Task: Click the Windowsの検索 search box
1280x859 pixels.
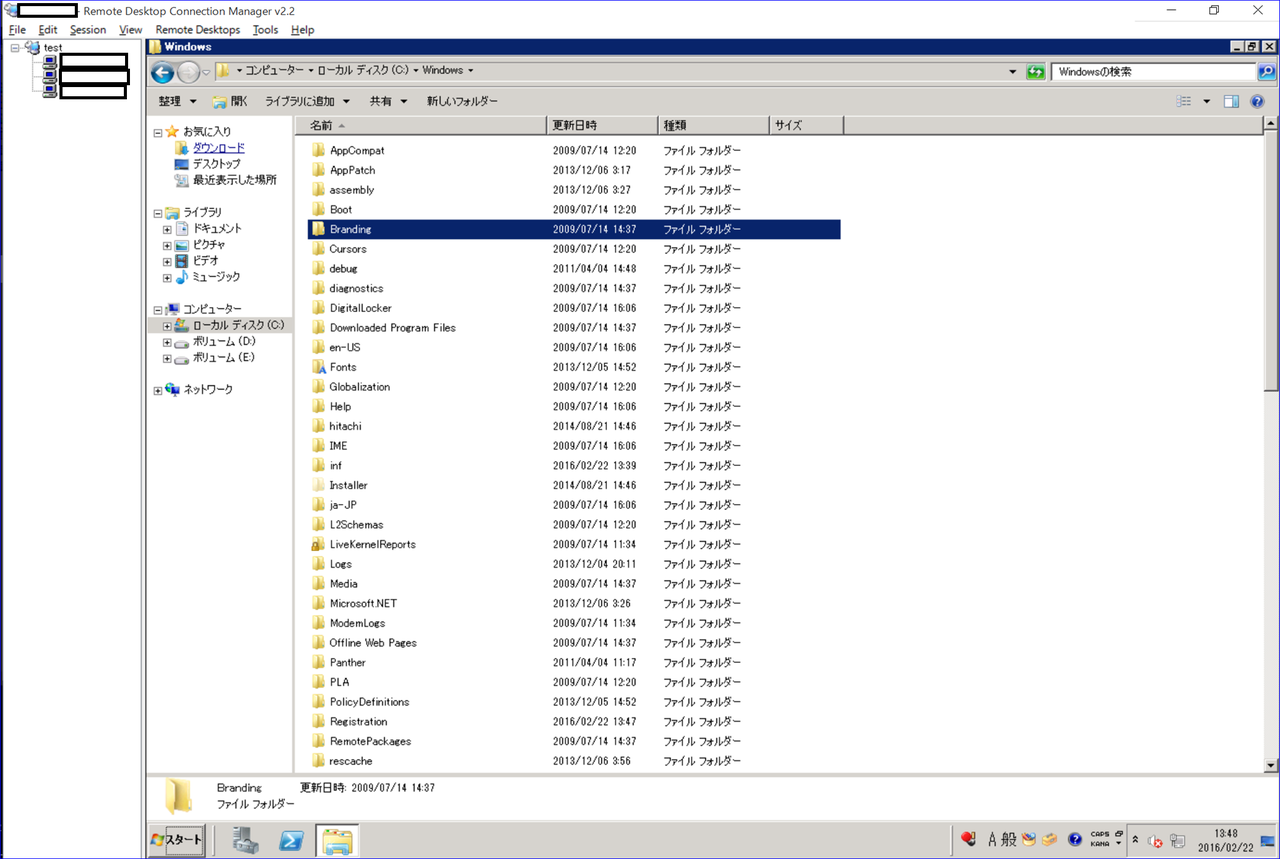Action: (x=1152, y=72)
